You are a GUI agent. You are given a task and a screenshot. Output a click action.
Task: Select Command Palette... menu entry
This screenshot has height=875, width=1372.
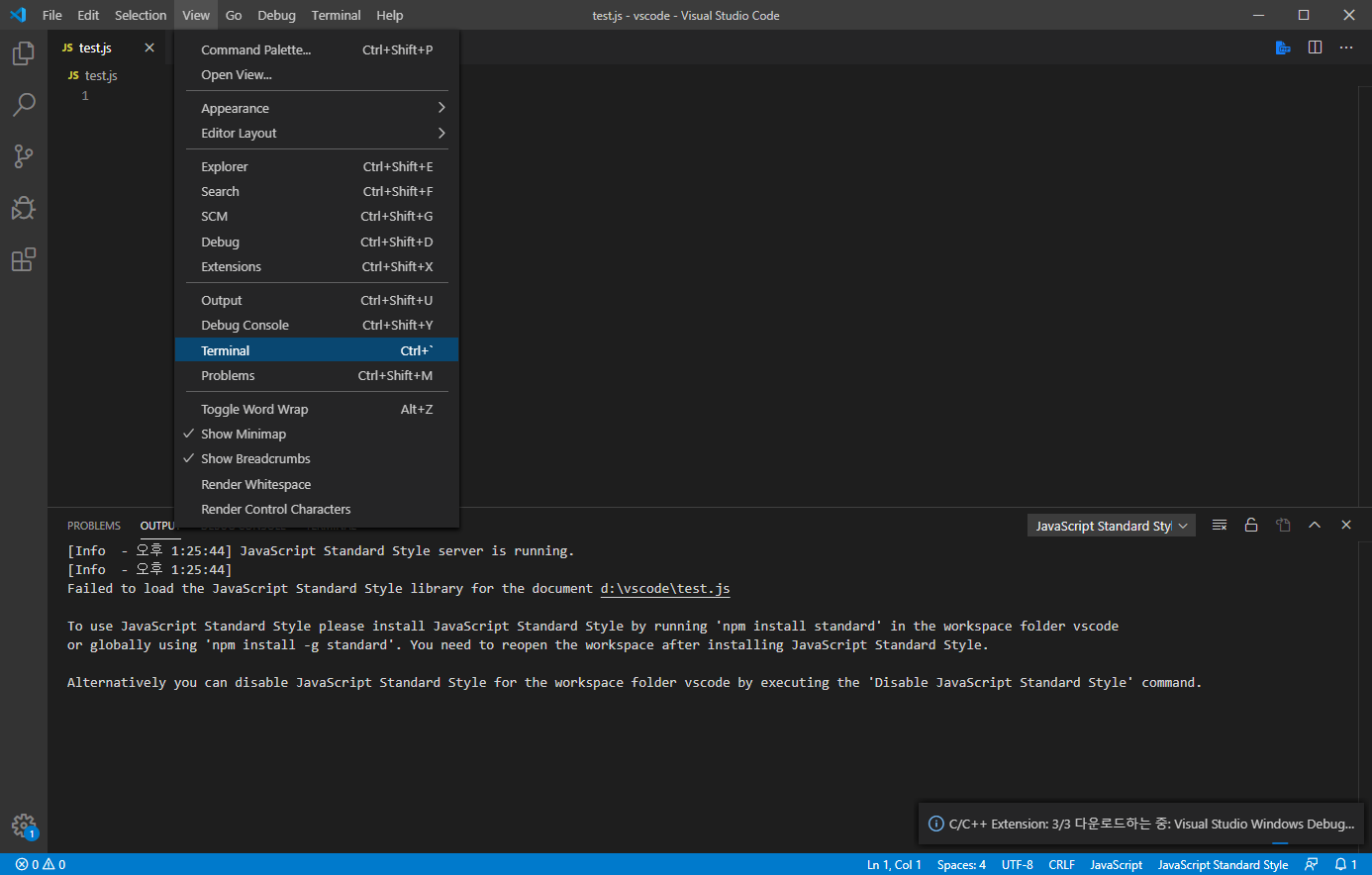[x=317, y=49]
